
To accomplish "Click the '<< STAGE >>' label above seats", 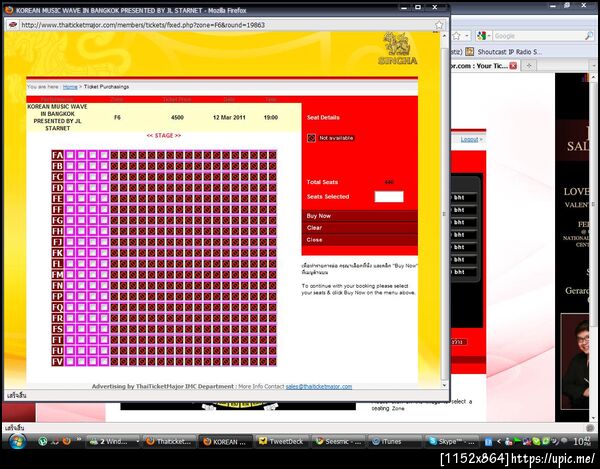I will coord(164,135).
